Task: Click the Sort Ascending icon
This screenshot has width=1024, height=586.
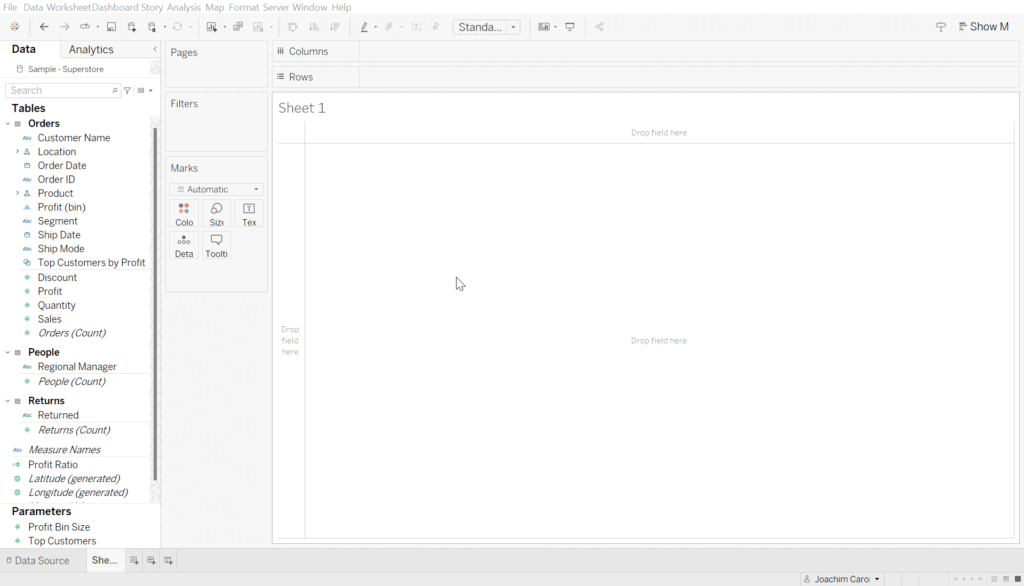Action: 313,27
